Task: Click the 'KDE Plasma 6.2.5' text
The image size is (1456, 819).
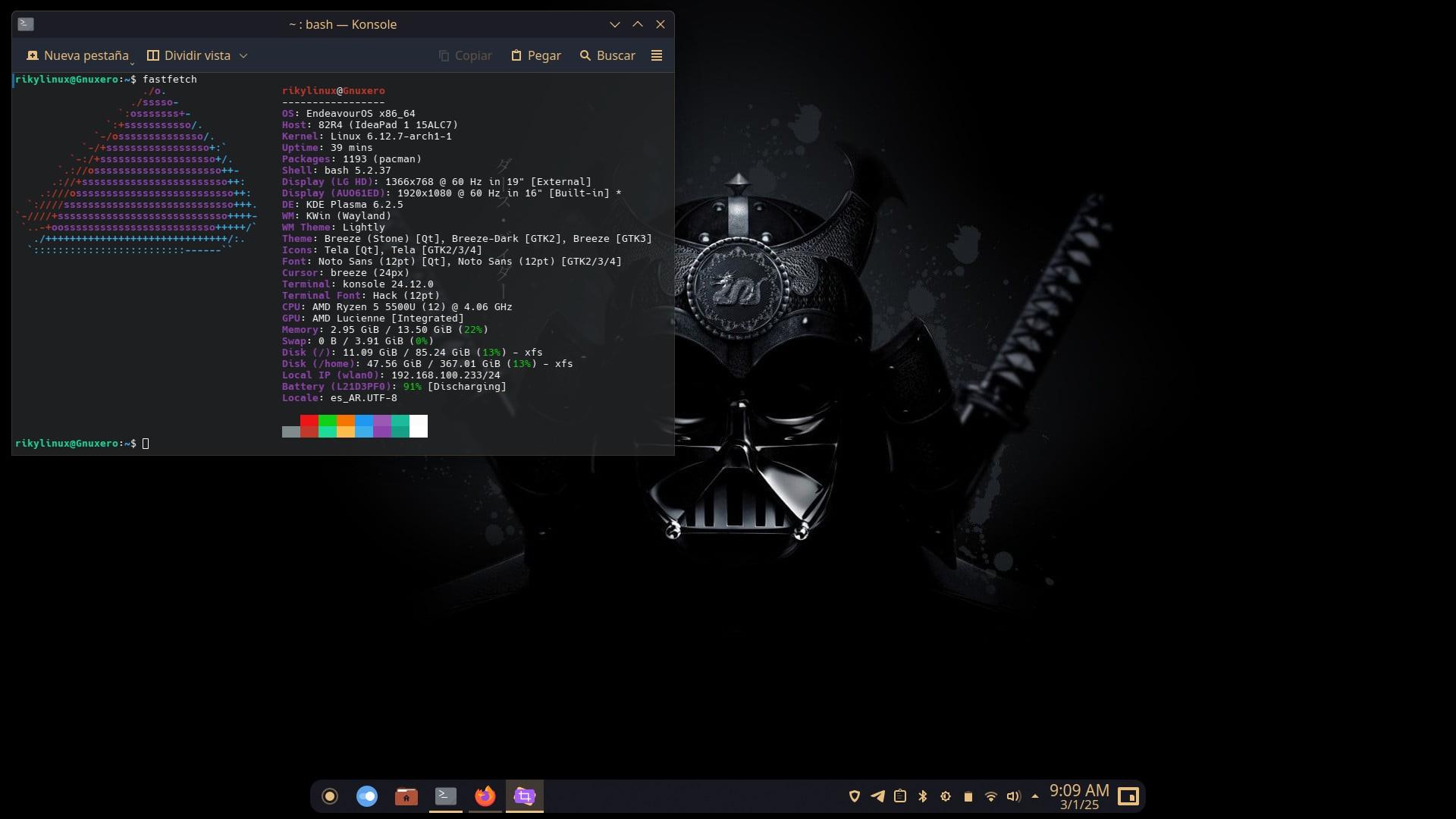Action: pos(355,205)
